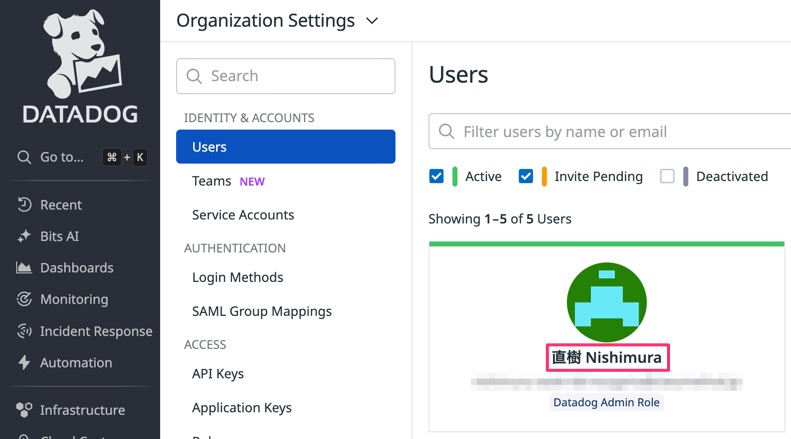Click the green pixel avatar of Nishimura
The height and width of the screenshot is (439, 791).
[x=607, y=302]
